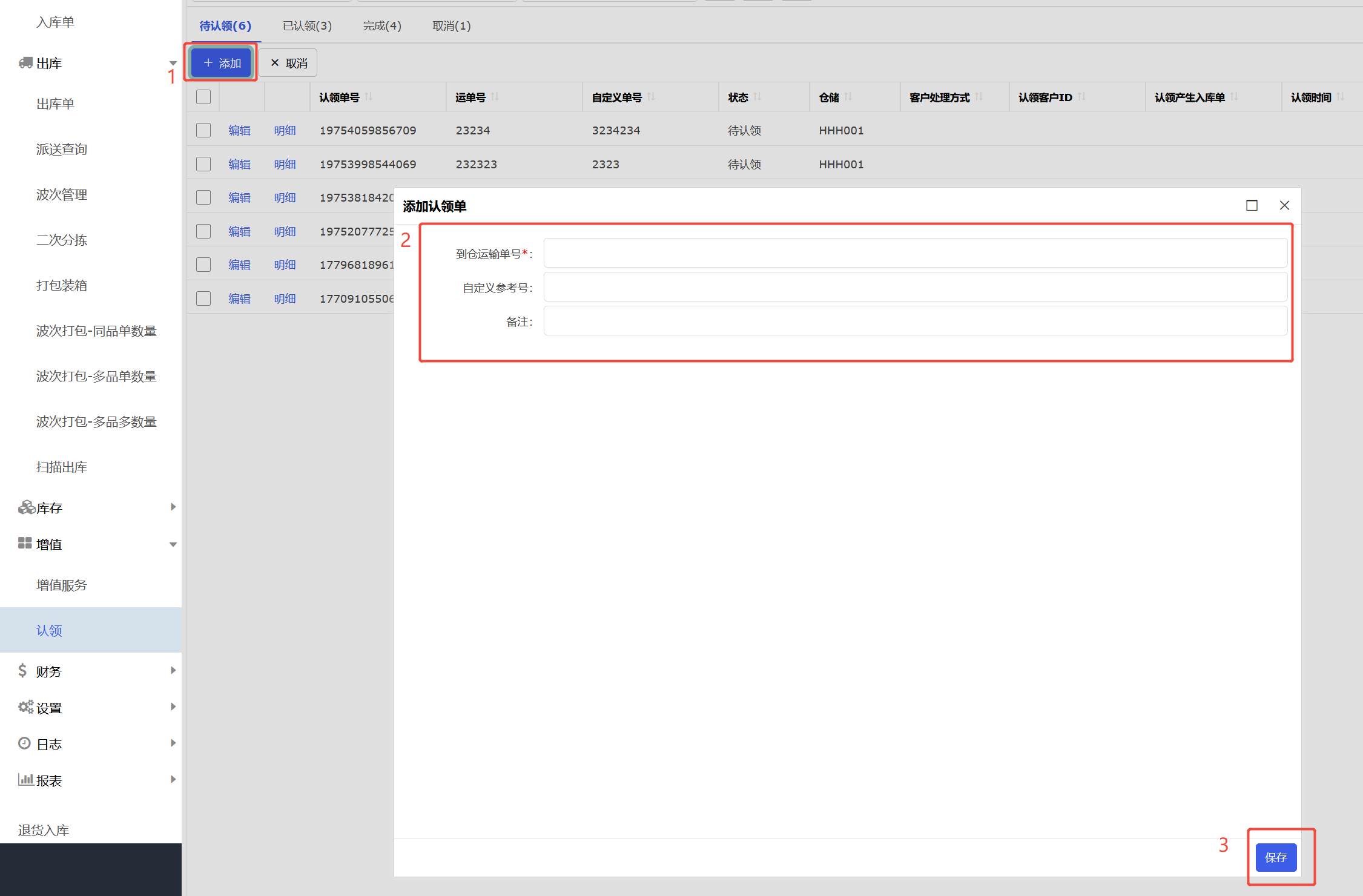Click the 设置 gears icon
Viewport: 1363px width, 896px height.
point(25,707)
